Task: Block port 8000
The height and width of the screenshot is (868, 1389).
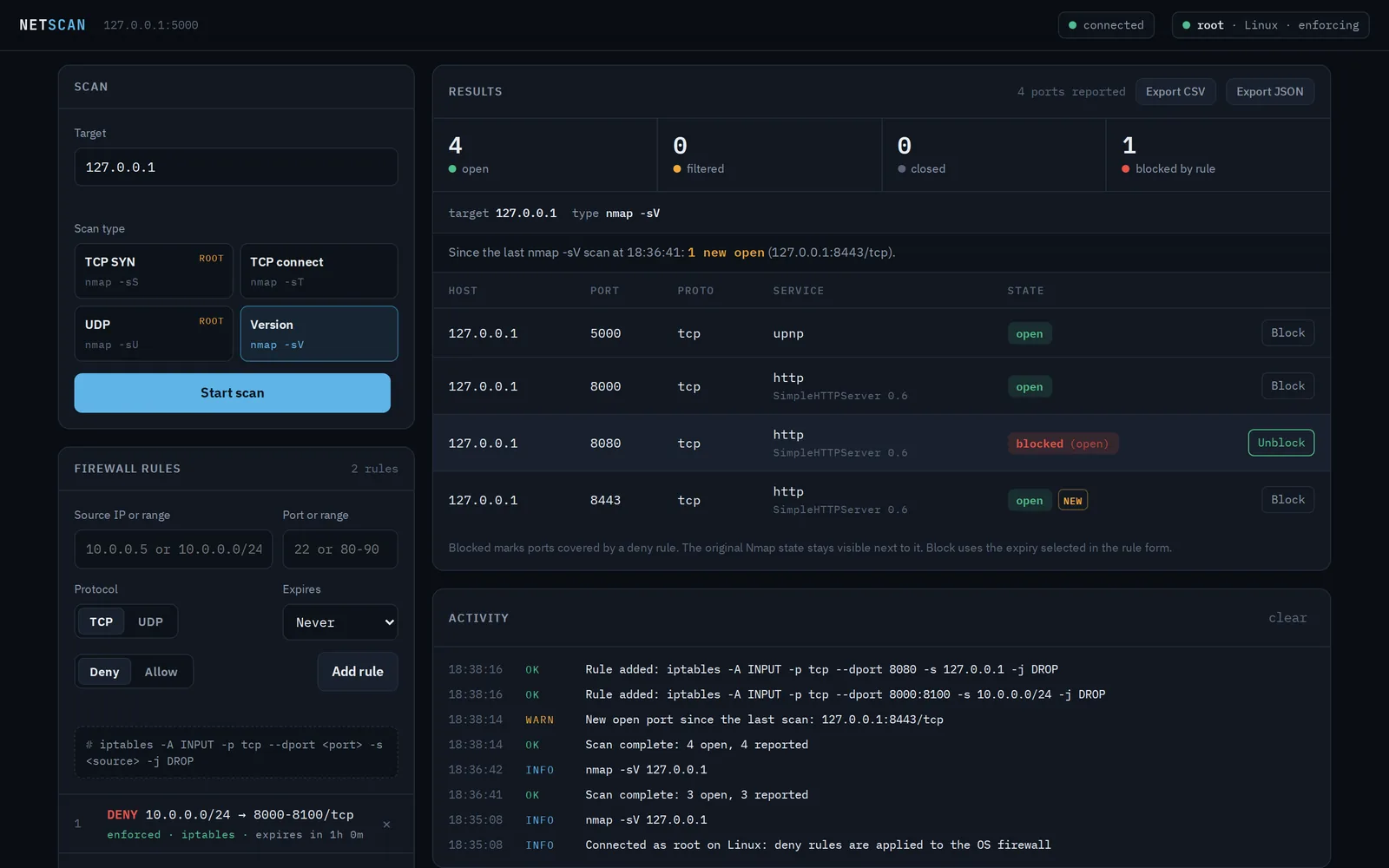Action: pyautogui.click(x=1287, y=386)
